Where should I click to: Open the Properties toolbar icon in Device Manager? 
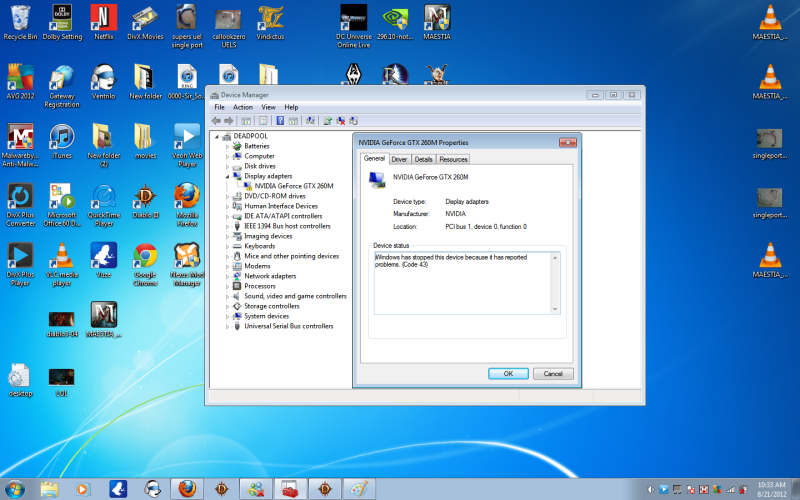point(263,121)
